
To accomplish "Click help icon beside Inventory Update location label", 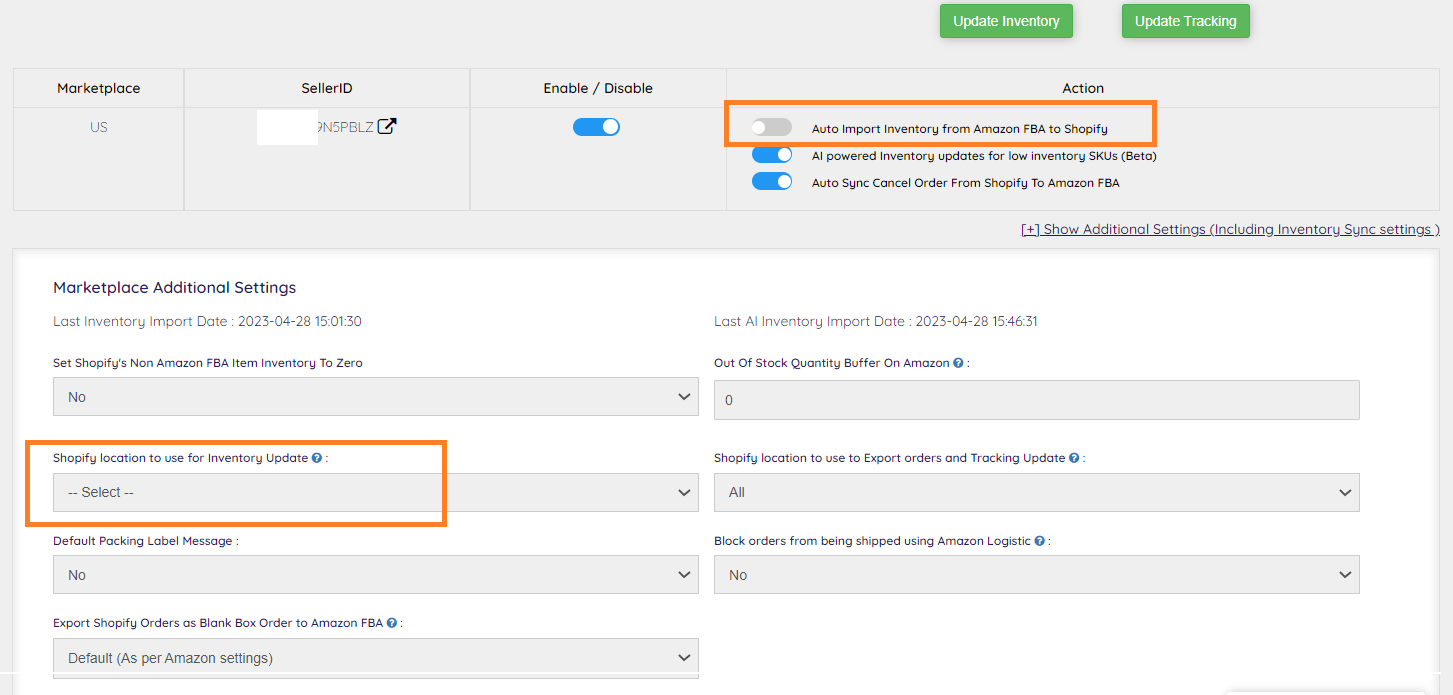I will 317,458.
